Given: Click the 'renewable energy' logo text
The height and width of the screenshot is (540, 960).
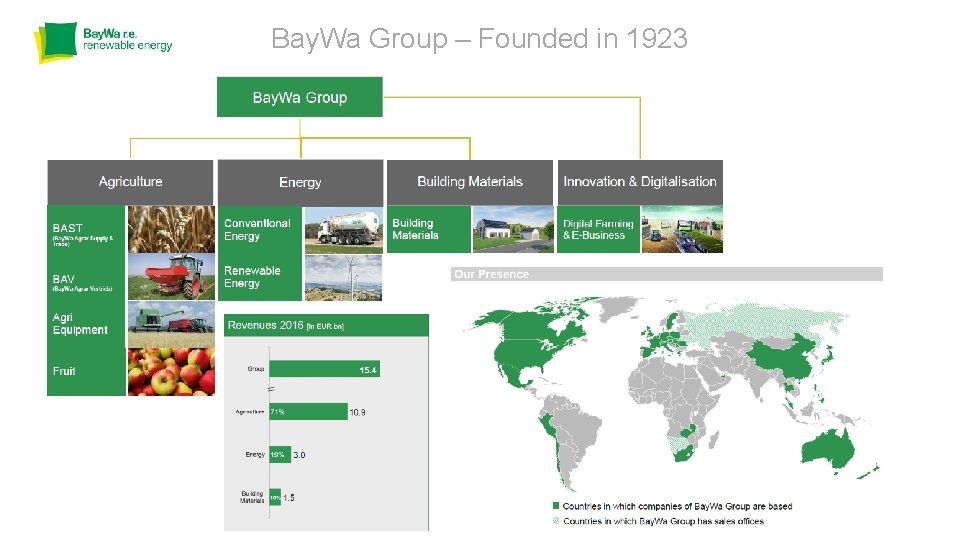Looking at the screenshot, I should point(127,46).
